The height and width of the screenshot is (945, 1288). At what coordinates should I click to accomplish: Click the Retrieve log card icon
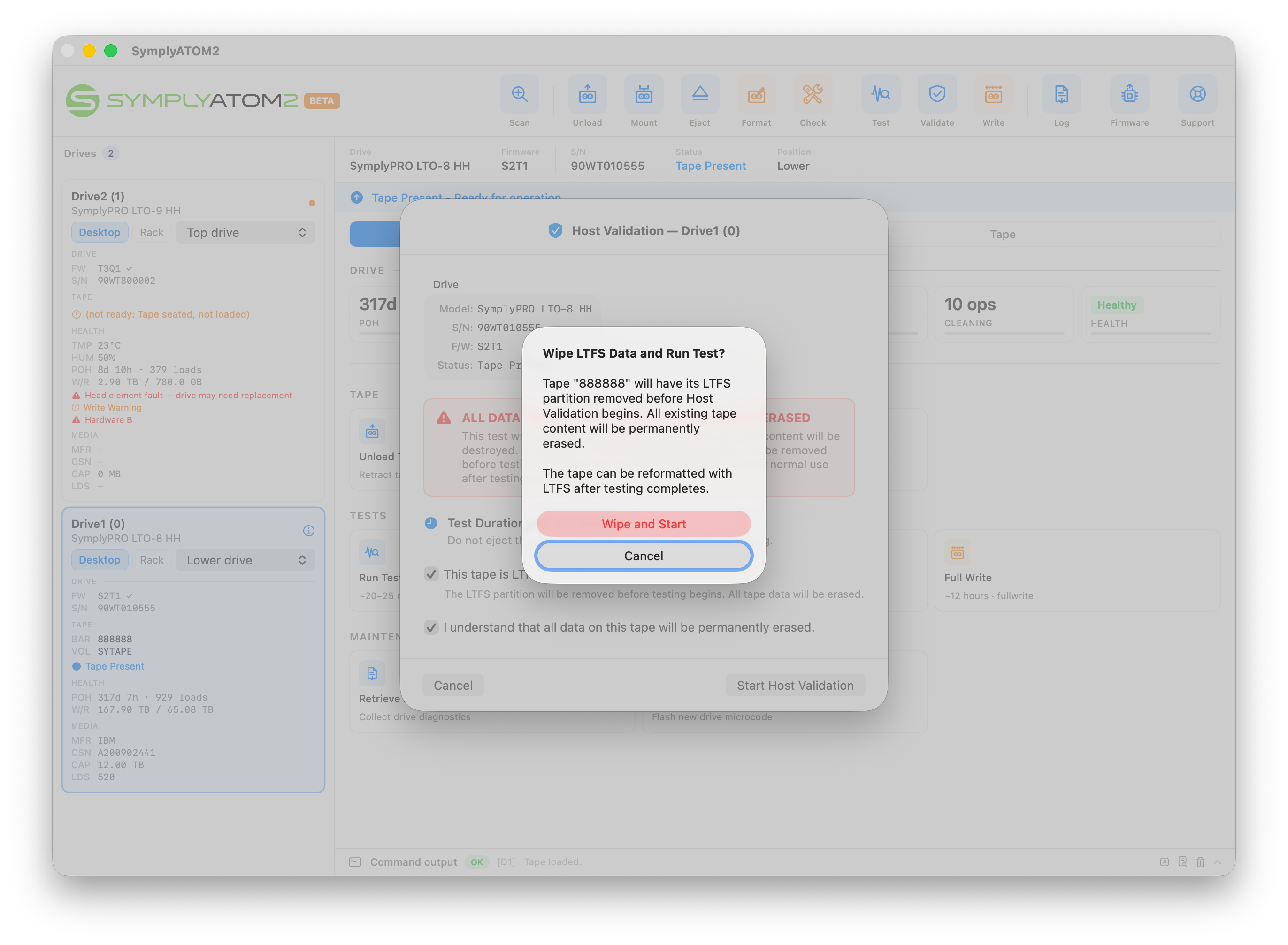coord(372,673)
